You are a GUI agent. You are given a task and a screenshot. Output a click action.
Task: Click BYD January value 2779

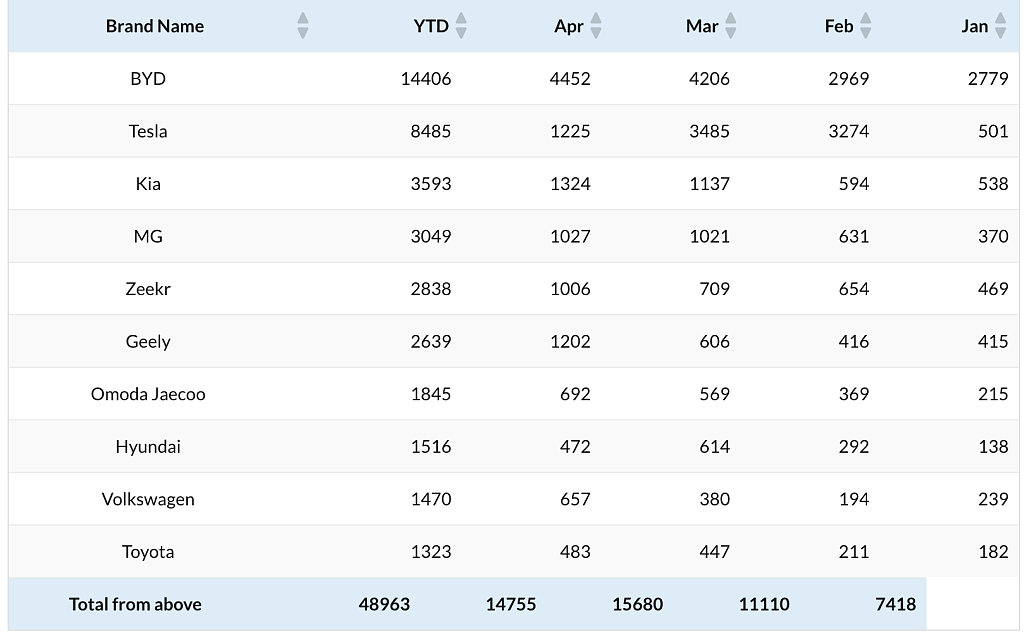tap(988, 78)
